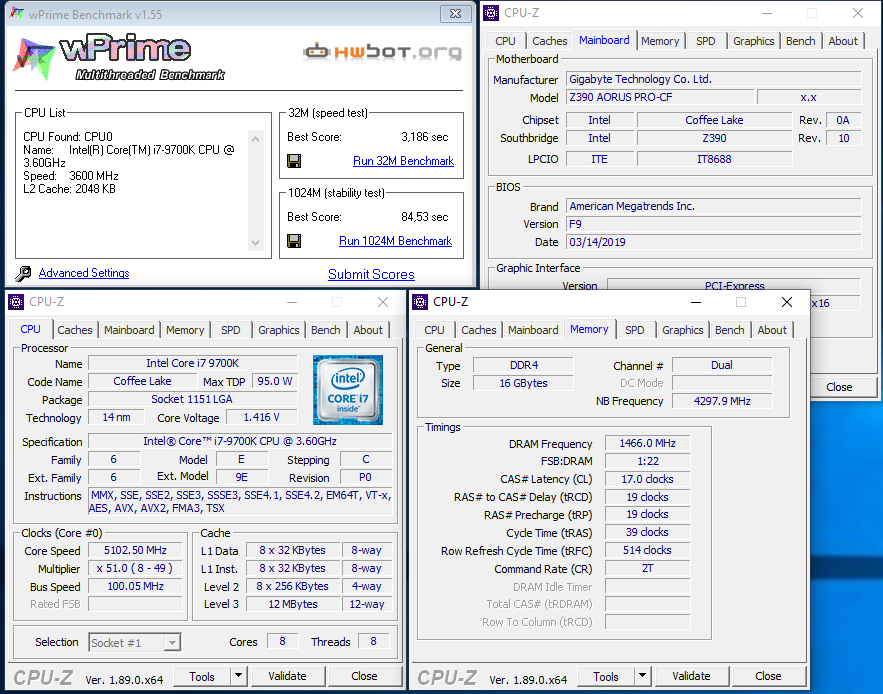Click the Intel Core i7 badge image
The width and height of the screenshot is (883, 694).
pos(347,390)
